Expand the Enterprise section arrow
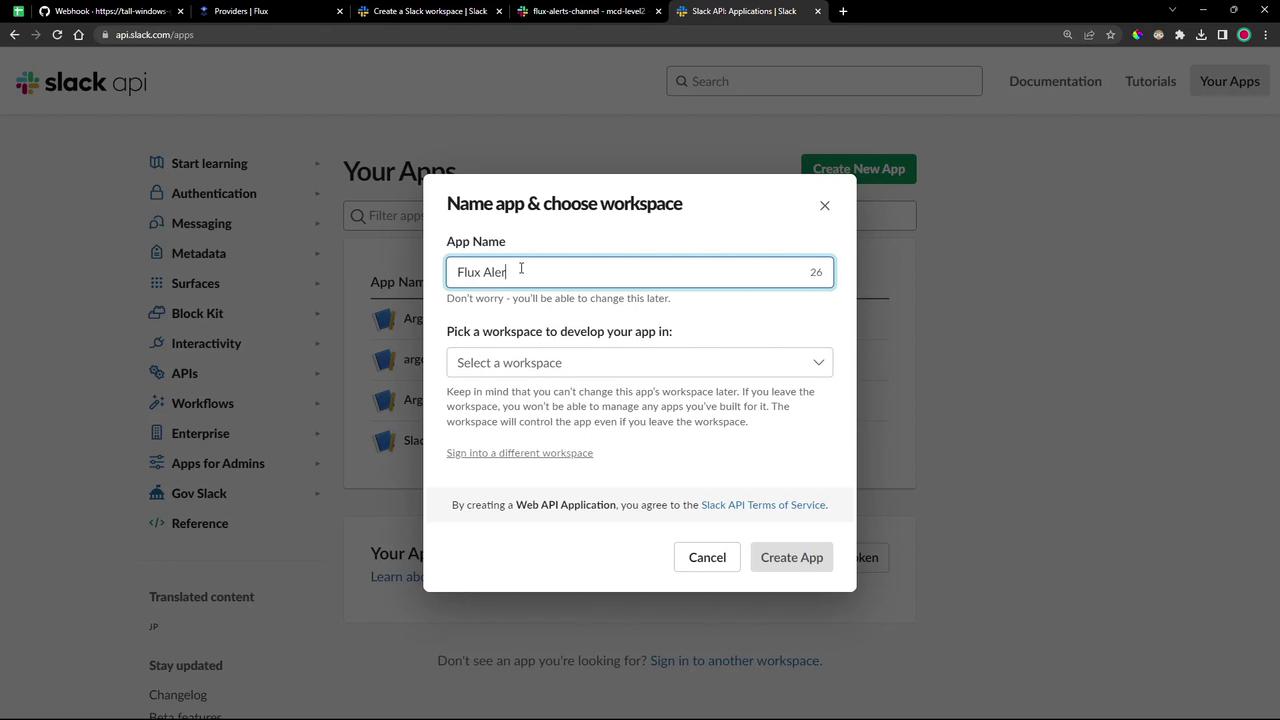The width and height of the screenshot is (1280, 720). pyautogui.click(x=318, y=433)
